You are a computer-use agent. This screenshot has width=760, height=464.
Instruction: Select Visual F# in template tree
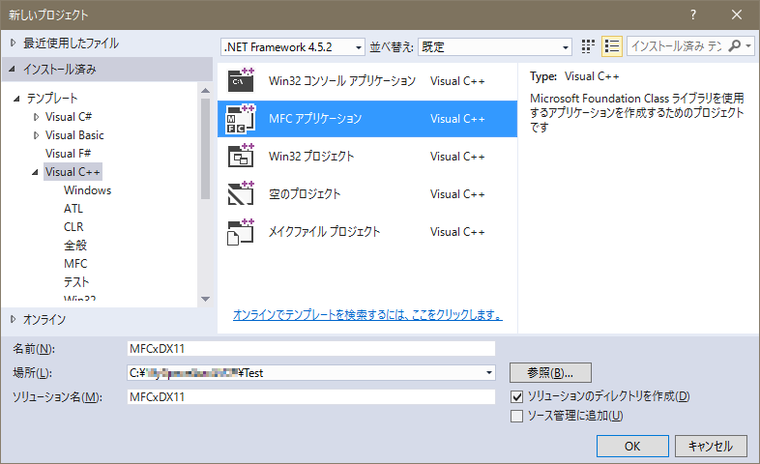(68, 154)
